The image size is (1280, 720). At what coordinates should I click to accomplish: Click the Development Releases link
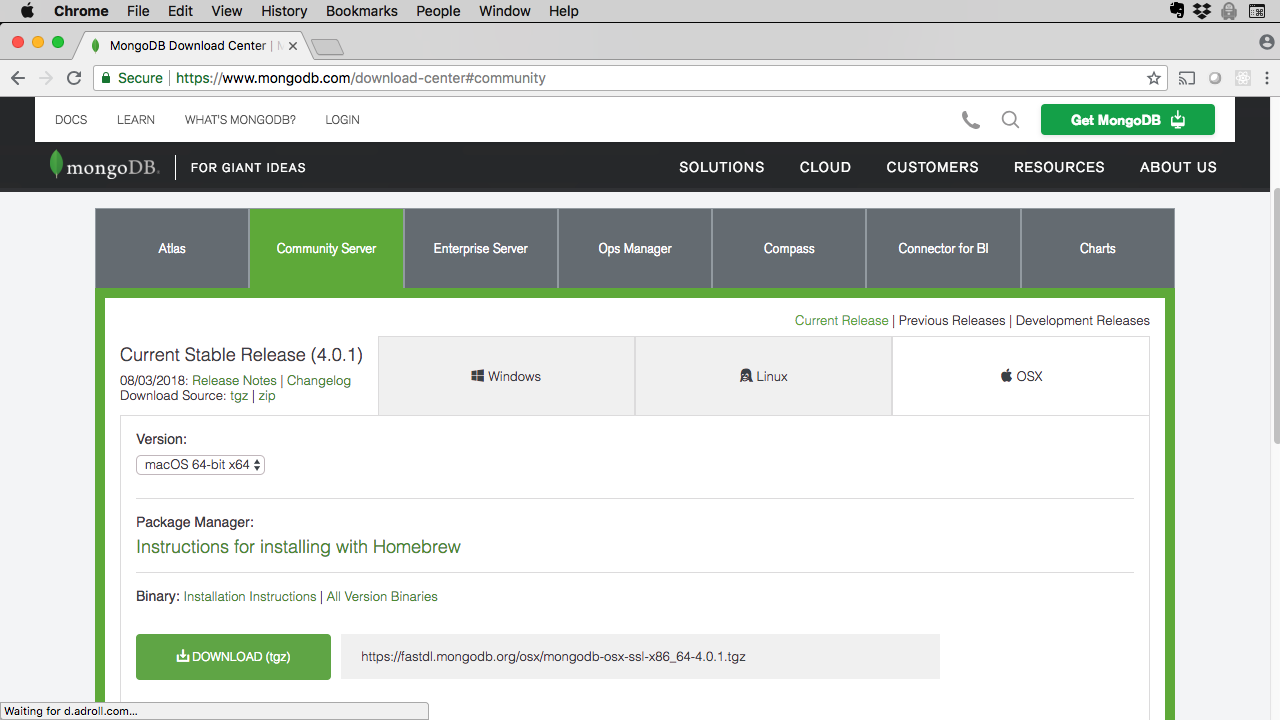[x=1083, y=321]
